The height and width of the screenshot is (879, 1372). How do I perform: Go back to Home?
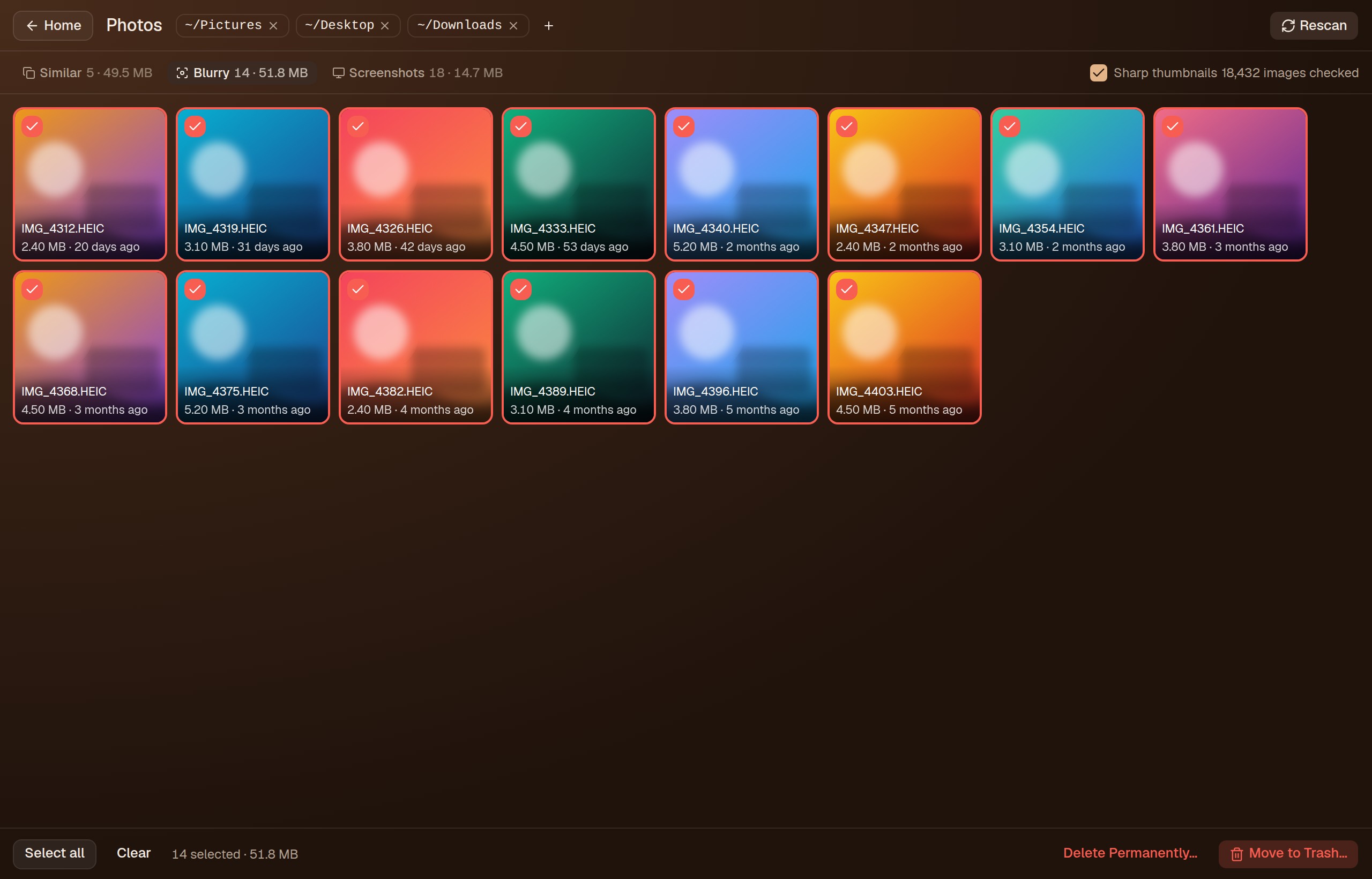[53, 26]
